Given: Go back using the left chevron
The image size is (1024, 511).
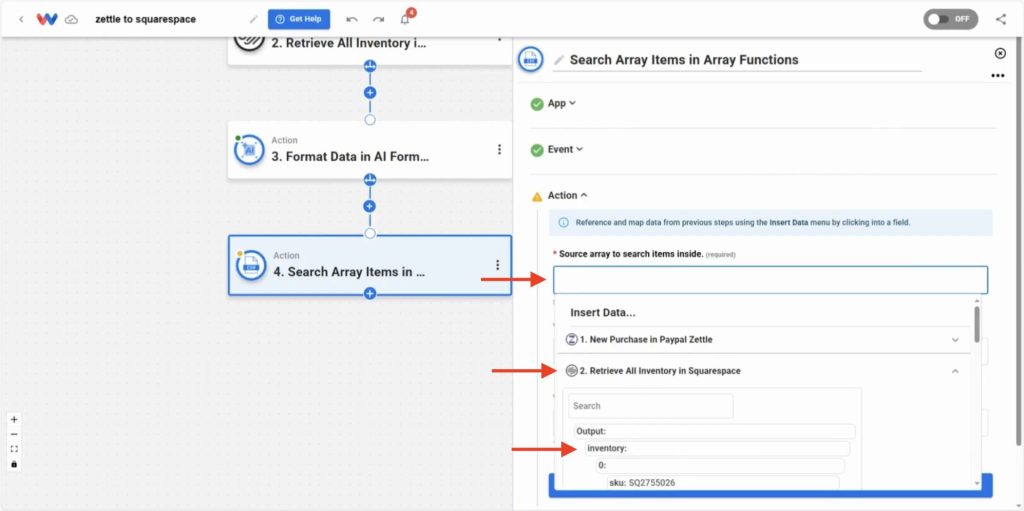Looking at the screenshot, I should click(21, 19).
